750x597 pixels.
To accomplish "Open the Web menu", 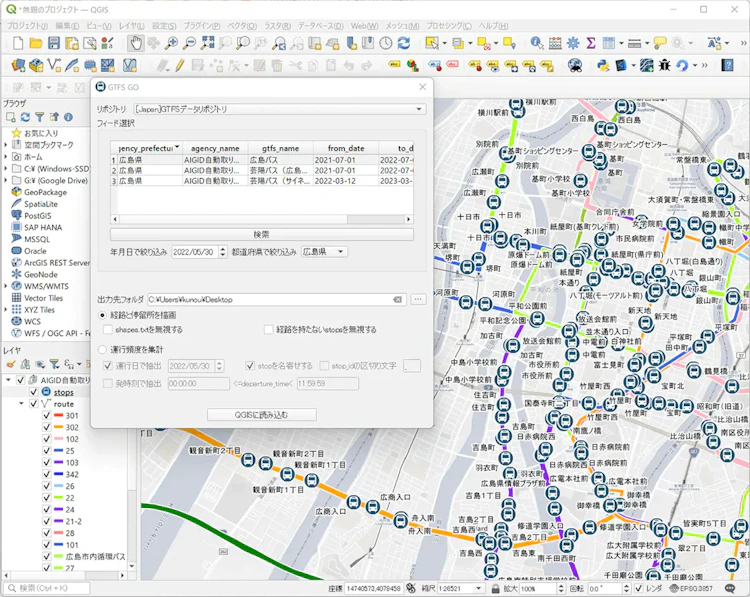I will 364,26.
